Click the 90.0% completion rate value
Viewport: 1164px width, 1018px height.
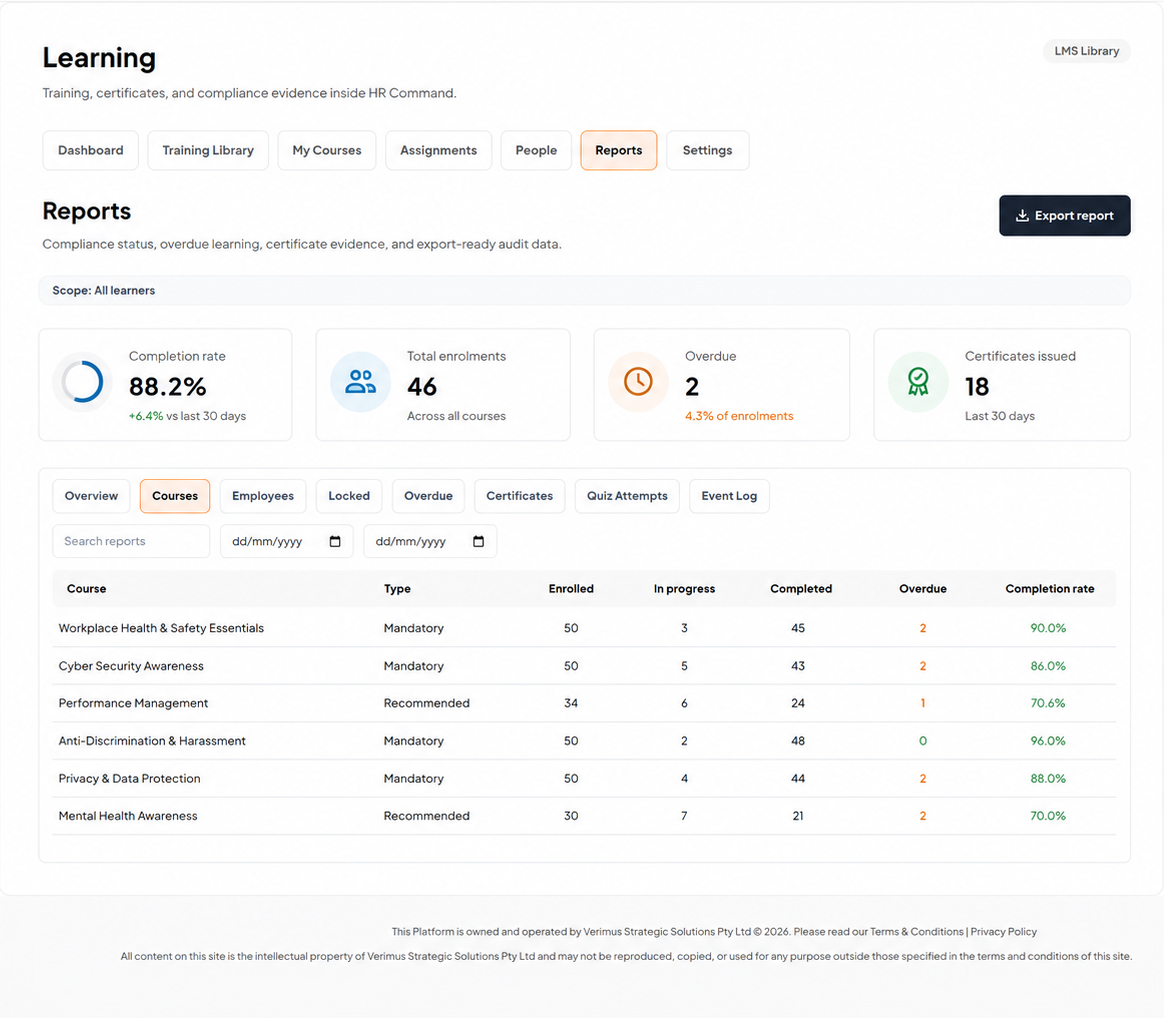1047,628
